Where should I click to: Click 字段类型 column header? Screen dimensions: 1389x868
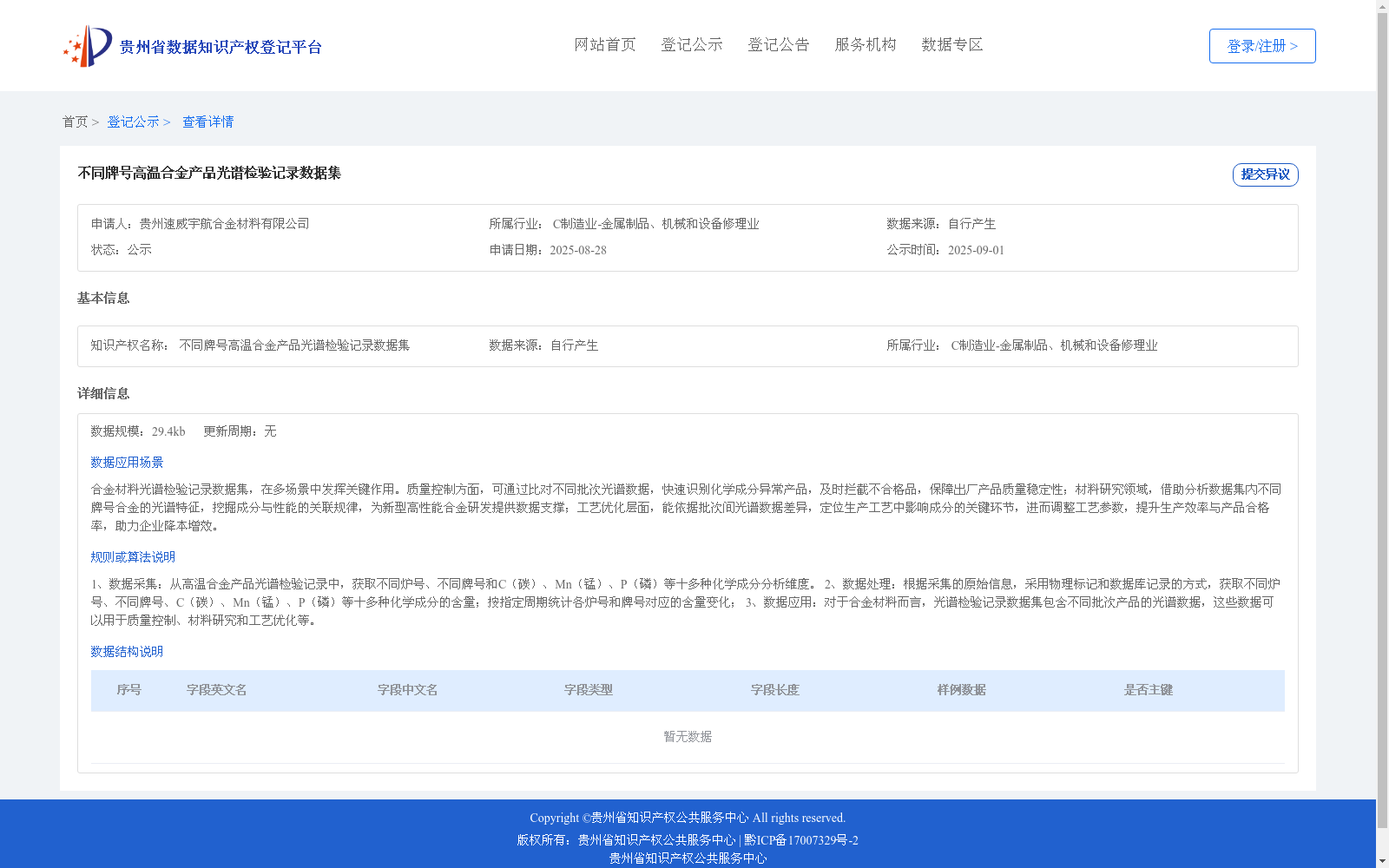[x=589, y=690]
